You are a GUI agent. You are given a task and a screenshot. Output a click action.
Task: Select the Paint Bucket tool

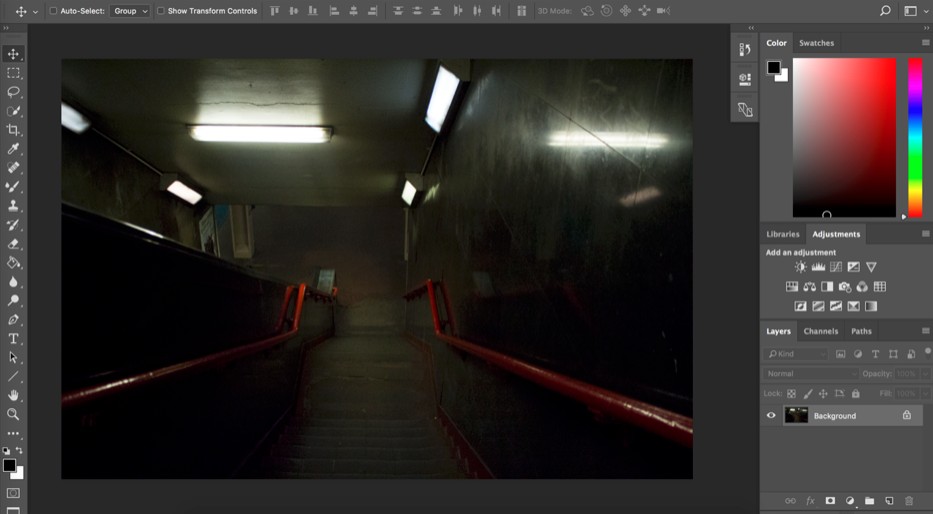click(13, 262)
